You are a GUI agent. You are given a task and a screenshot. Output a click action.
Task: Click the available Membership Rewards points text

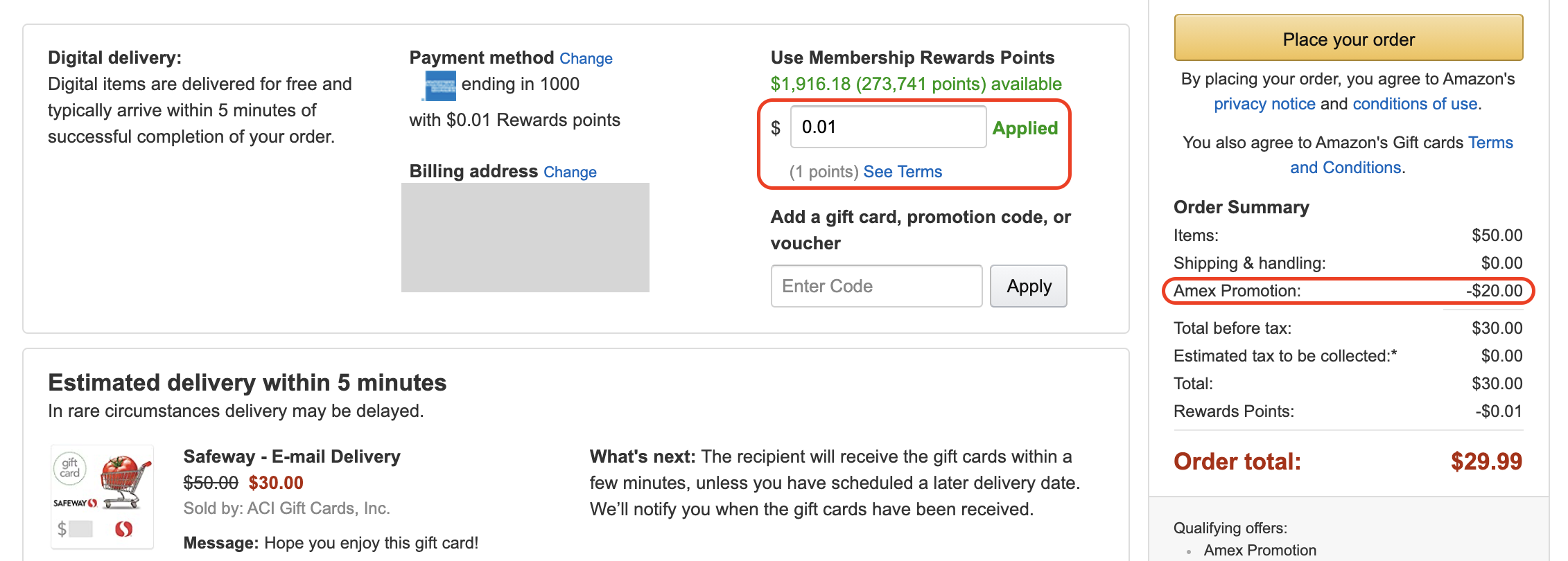(916, 84)
